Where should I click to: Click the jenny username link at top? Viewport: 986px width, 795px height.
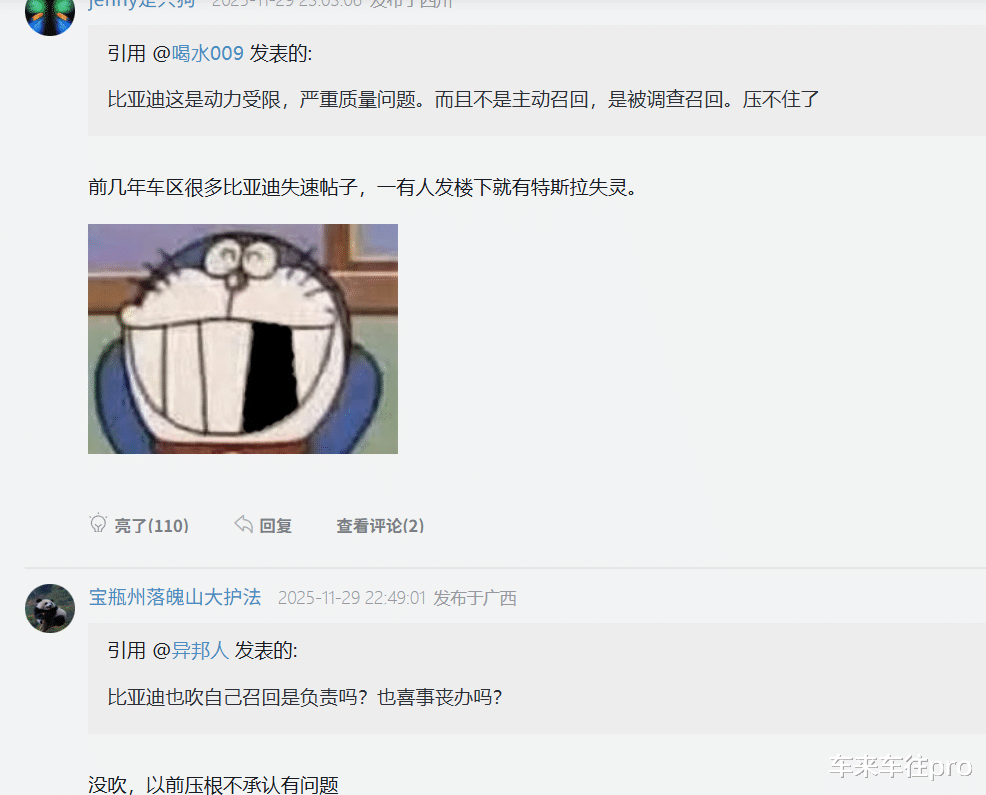(142, 4)
